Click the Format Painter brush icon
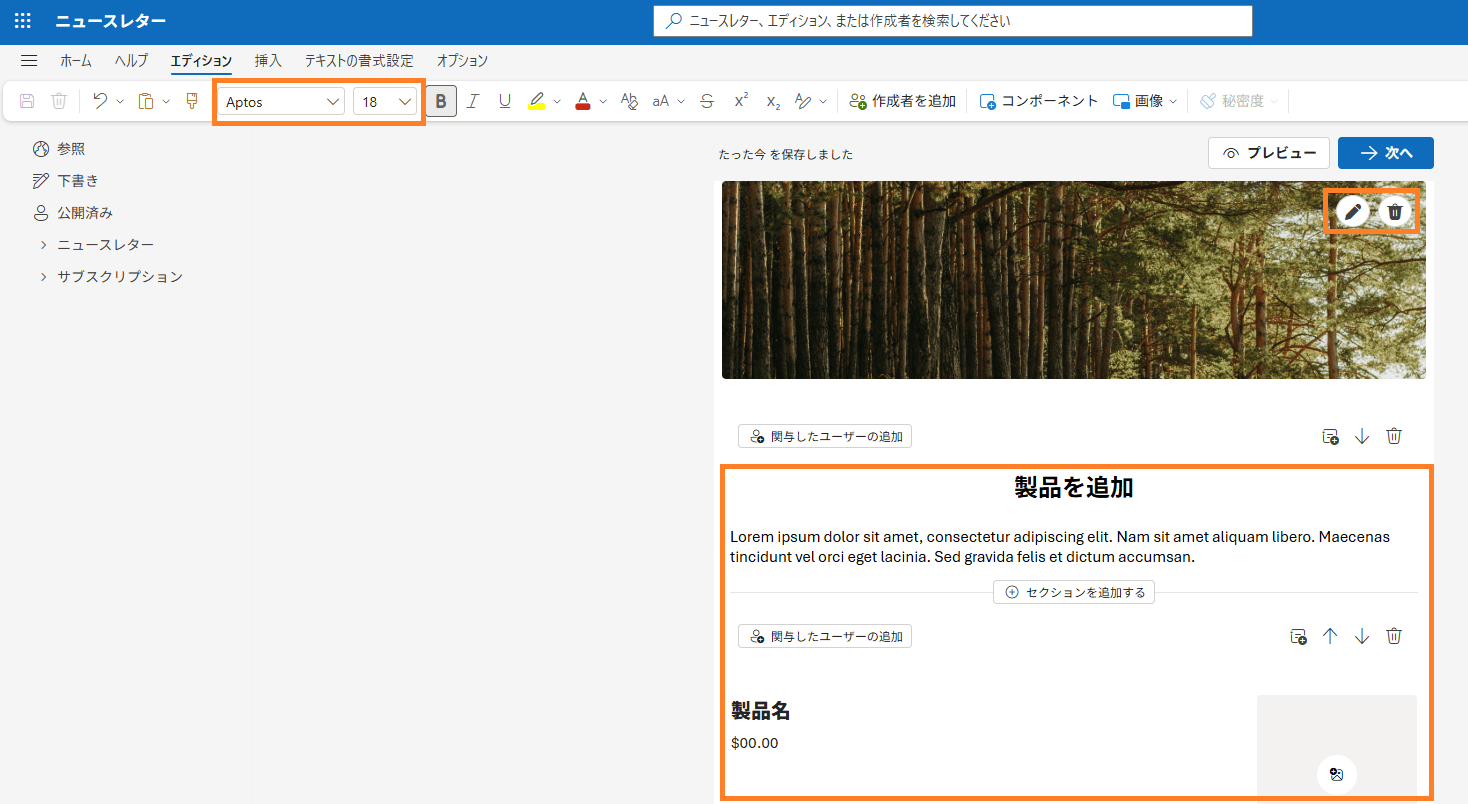Image resolution: width=1468 pixels, height=804 pixels. point(192,101)
